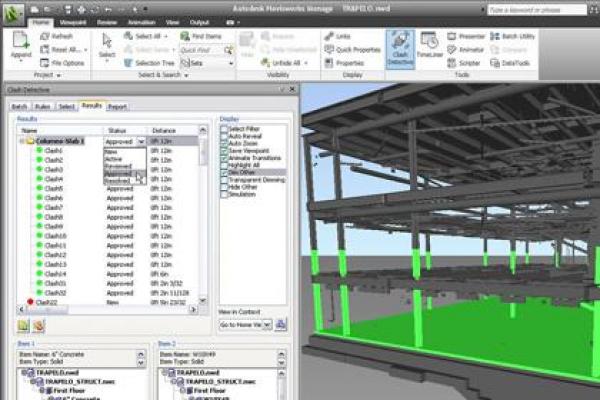Activate the Select cursor tool
The height and width of the screenshot is (400, 600).
[x=108, y=48]
